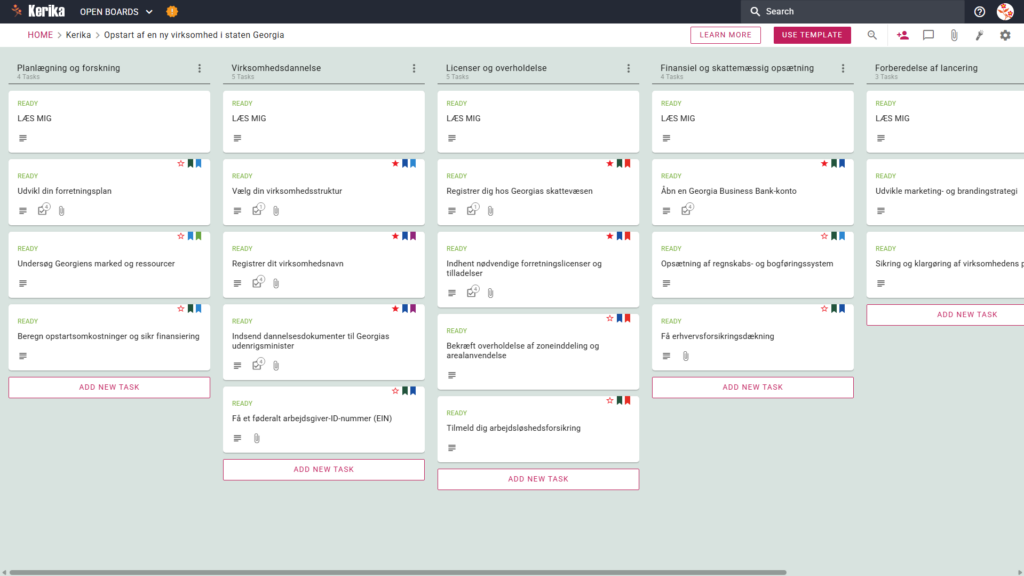
Task: Click red tag on Registrer dig hos Georgias skattevæsen
Action: [x=628, y=163]
